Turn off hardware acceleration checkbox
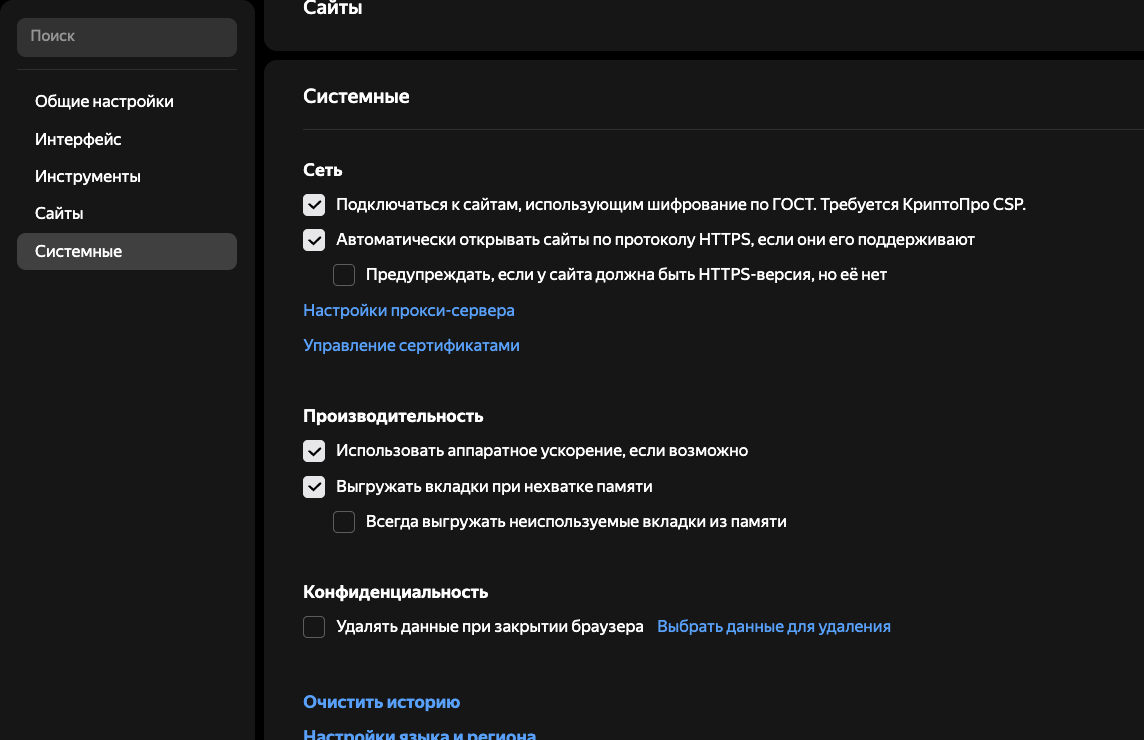The image size is (1144, 740). 314,451
